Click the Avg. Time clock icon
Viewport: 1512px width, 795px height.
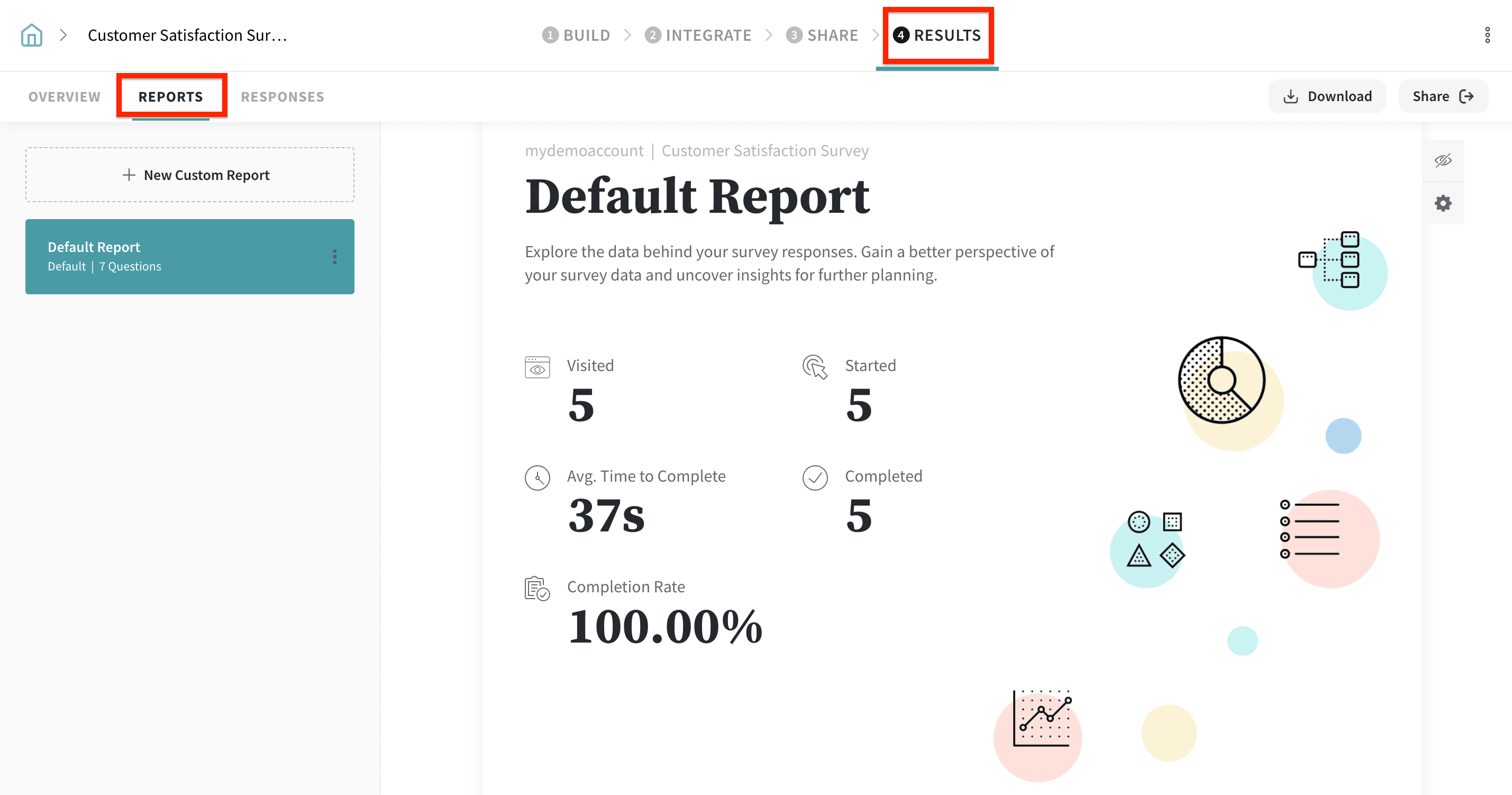coord(537,478)
